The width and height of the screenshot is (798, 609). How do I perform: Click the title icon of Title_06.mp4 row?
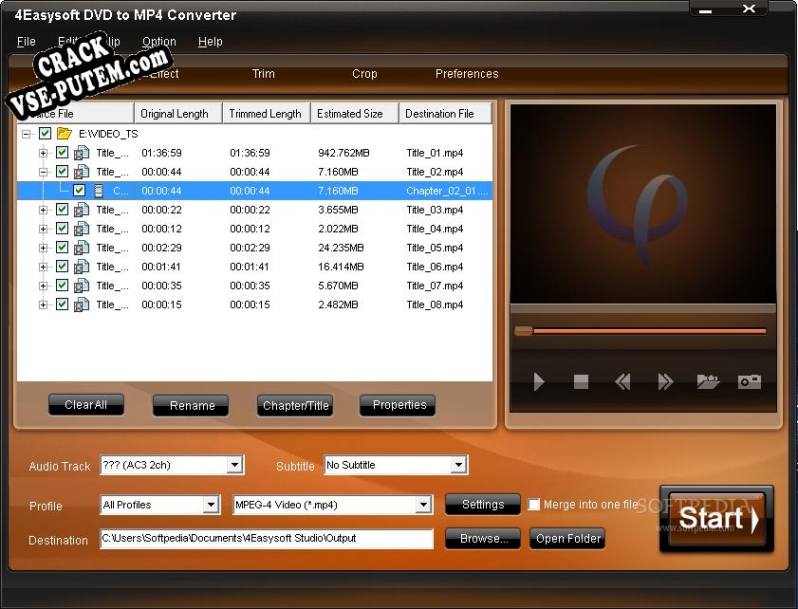pos(82,267)
